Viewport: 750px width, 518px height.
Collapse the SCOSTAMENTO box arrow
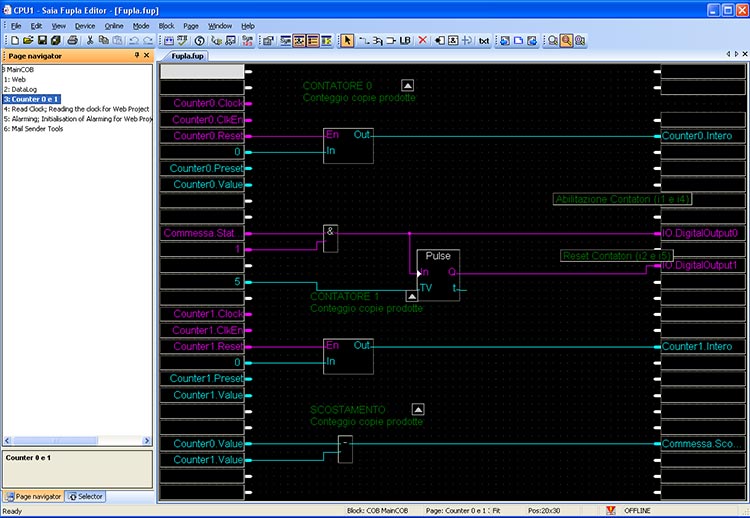(x=418, y=409)
